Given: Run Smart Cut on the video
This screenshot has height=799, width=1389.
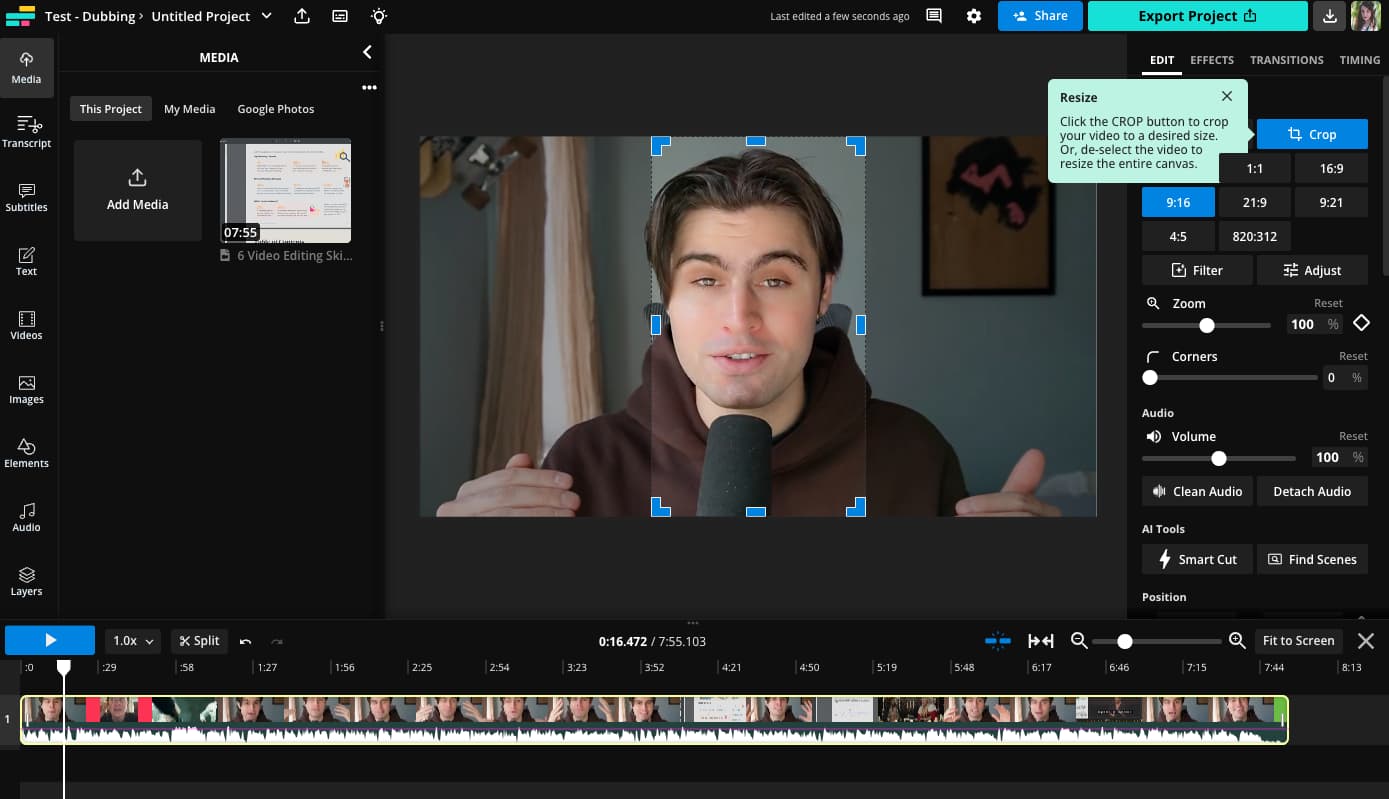Looking at the screenshot, I should click(1197, 559).
